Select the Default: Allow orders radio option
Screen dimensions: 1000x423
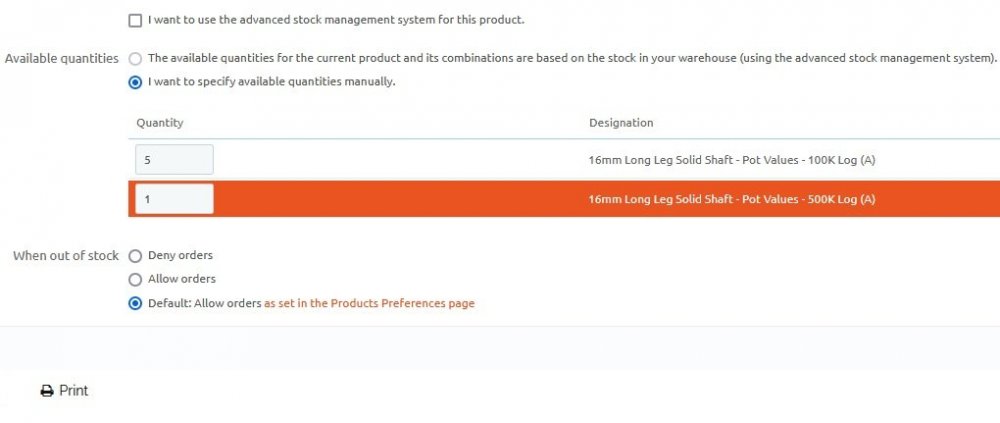tap(135, 304)
